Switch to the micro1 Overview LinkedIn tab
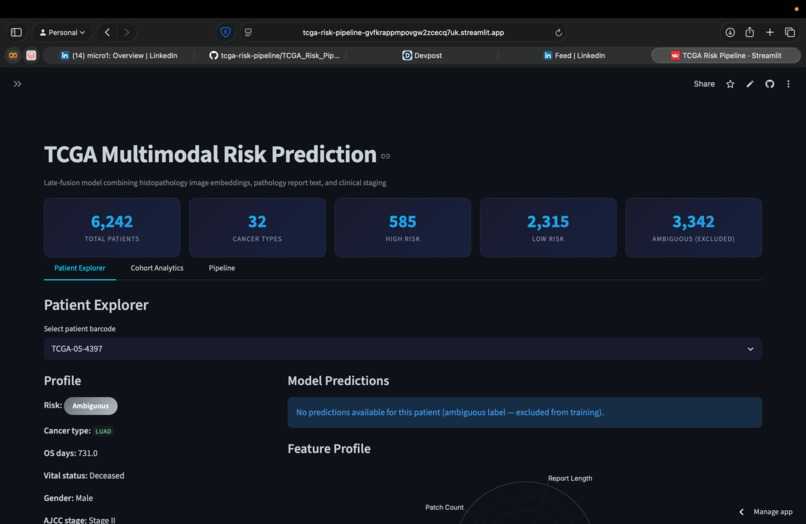Viewport: 806px width, 524px height. coord(119,56)
